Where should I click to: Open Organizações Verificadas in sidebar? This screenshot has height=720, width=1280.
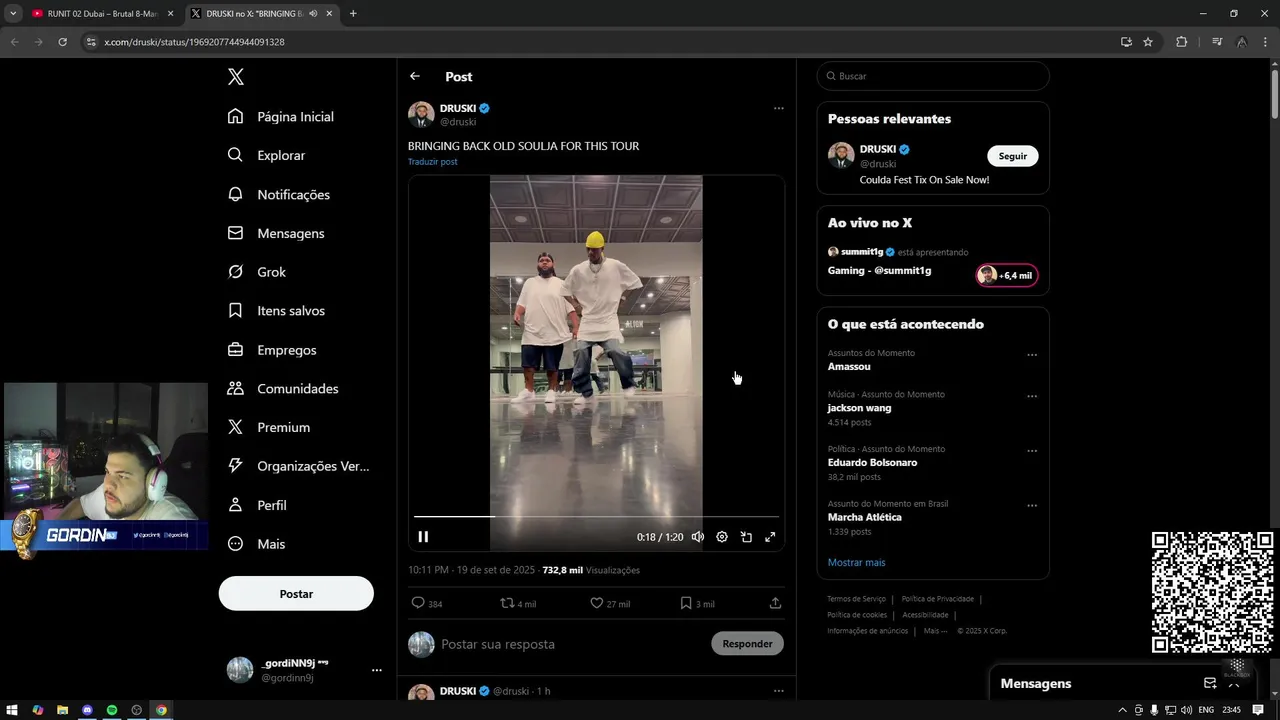tap(299, 466)
